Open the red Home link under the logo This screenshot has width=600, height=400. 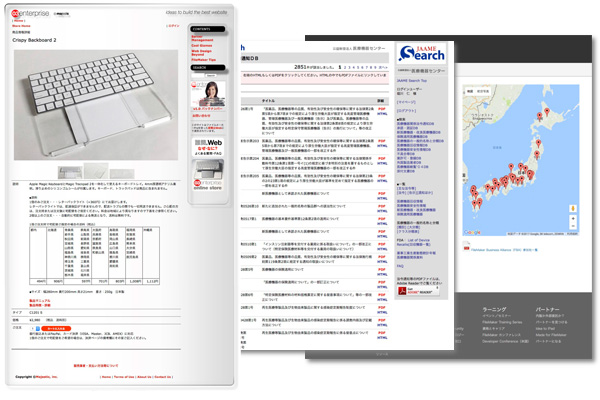[x=18, y=21]
